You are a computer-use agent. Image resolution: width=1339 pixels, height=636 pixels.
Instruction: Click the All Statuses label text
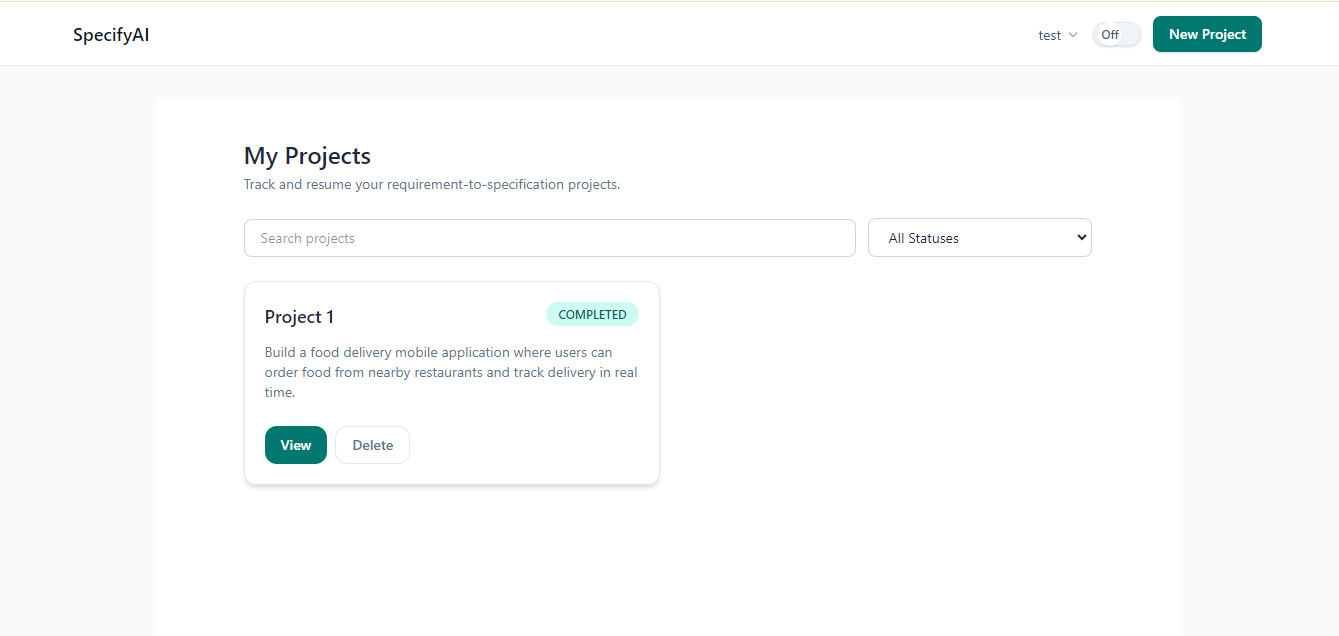click(924, 238)
